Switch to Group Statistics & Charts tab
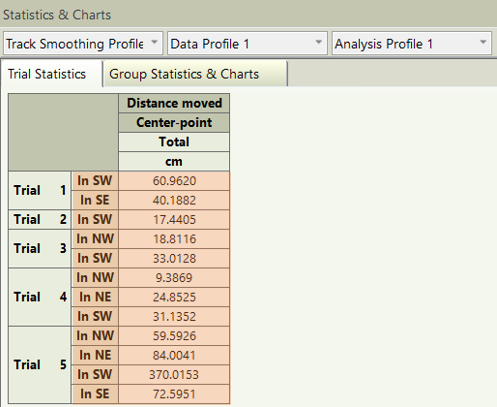Viewport: 497px width, 407px height. point(195,74)
